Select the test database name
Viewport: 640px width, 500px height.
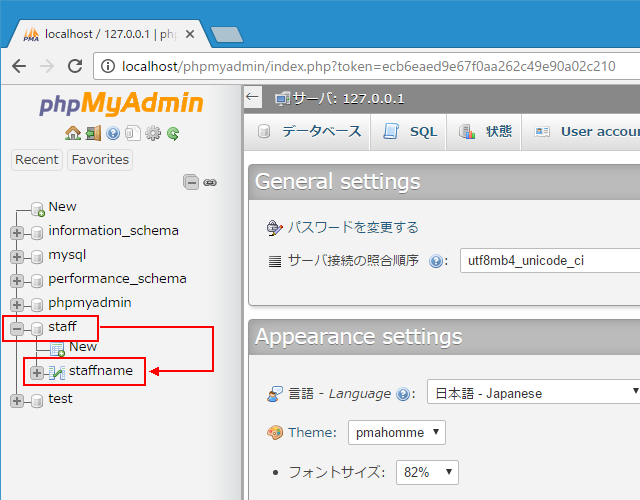(x=60, y=399)
